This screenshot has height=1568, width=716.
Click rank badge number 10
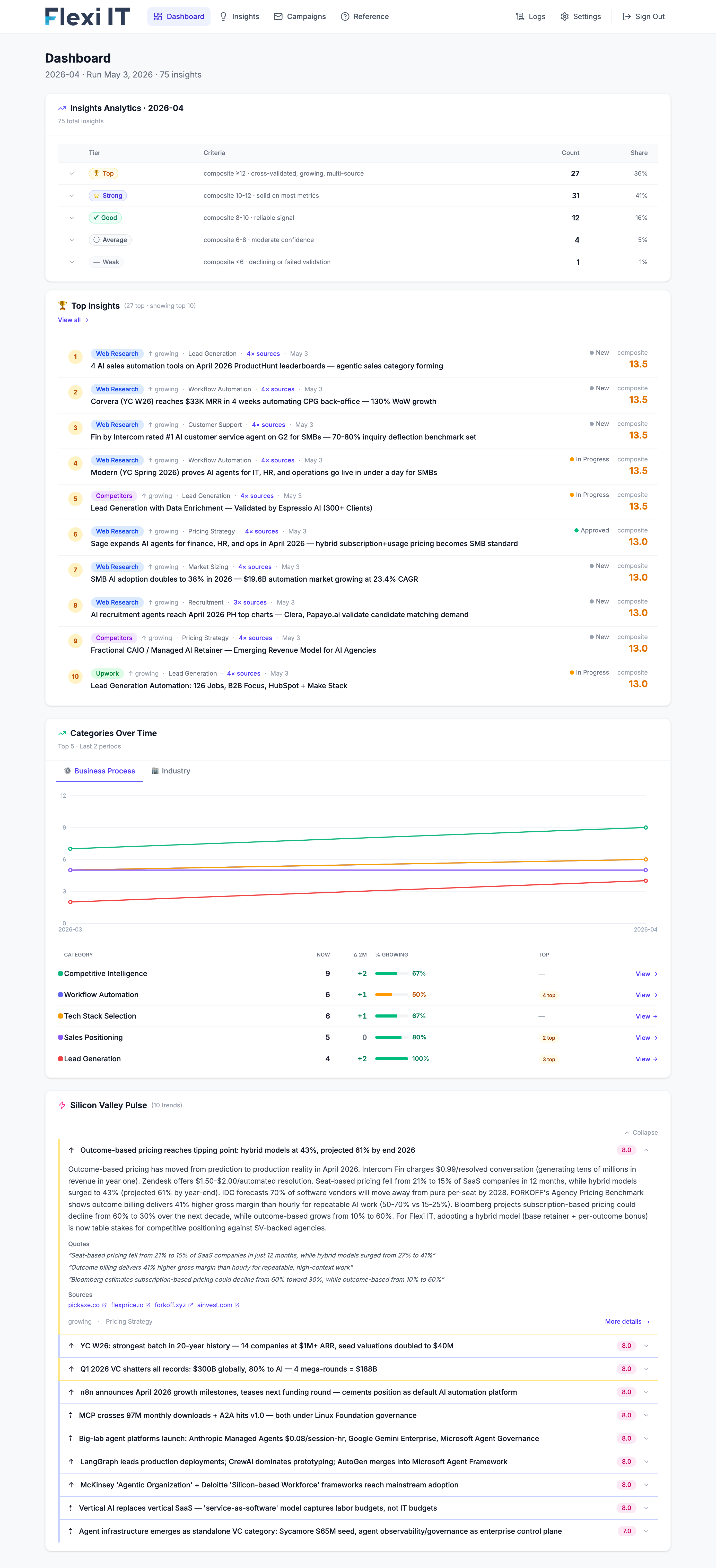tap(75, 677)
